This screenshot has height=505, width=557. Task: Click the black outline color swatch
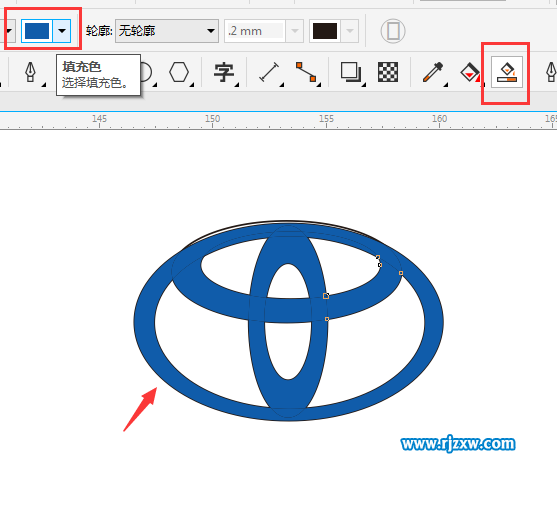click(x=325, y=31)
